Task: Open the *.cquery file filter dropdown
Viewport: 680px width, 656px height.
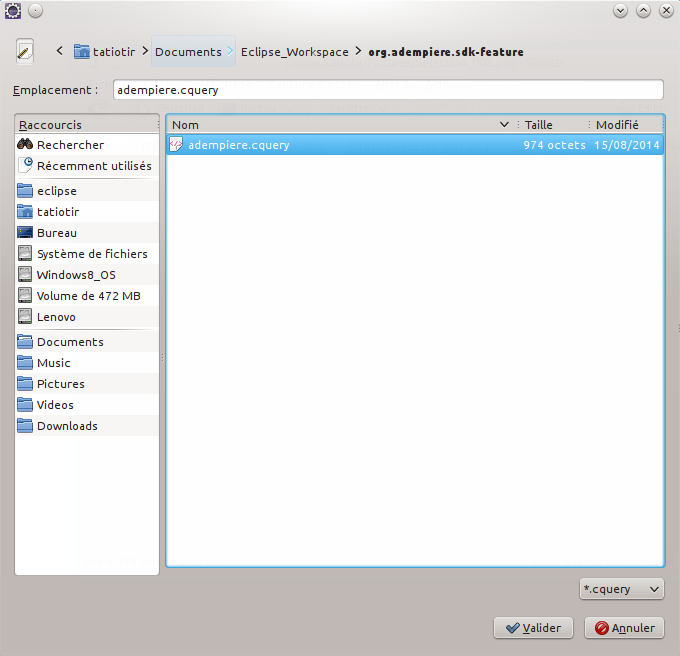Action: (621, 589)
